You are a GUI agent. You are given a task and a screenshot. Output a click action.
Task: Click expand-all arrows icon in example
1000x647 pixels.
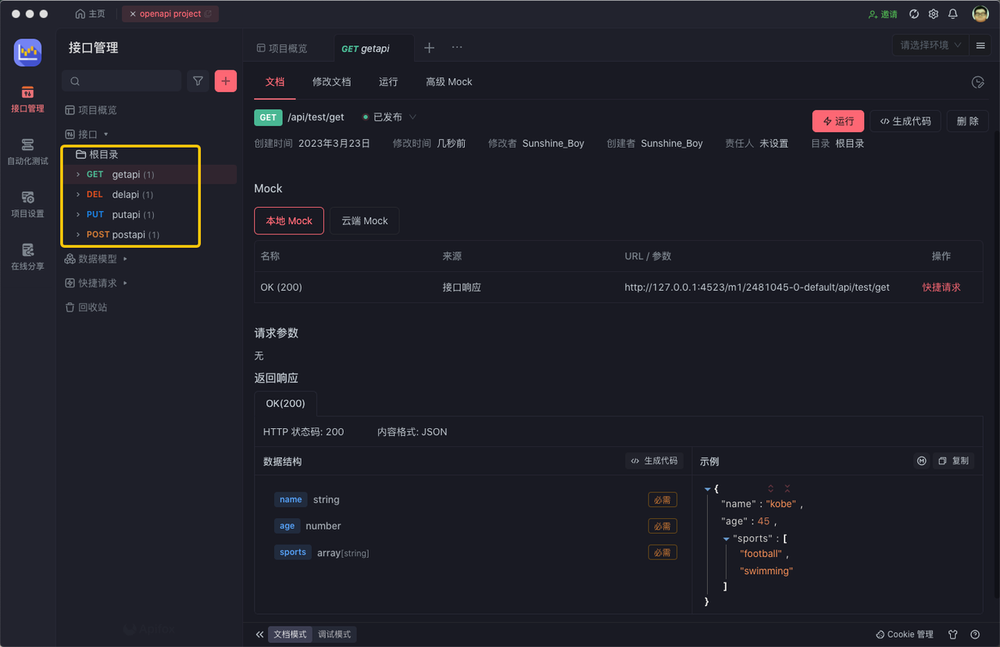coord(770,488)
